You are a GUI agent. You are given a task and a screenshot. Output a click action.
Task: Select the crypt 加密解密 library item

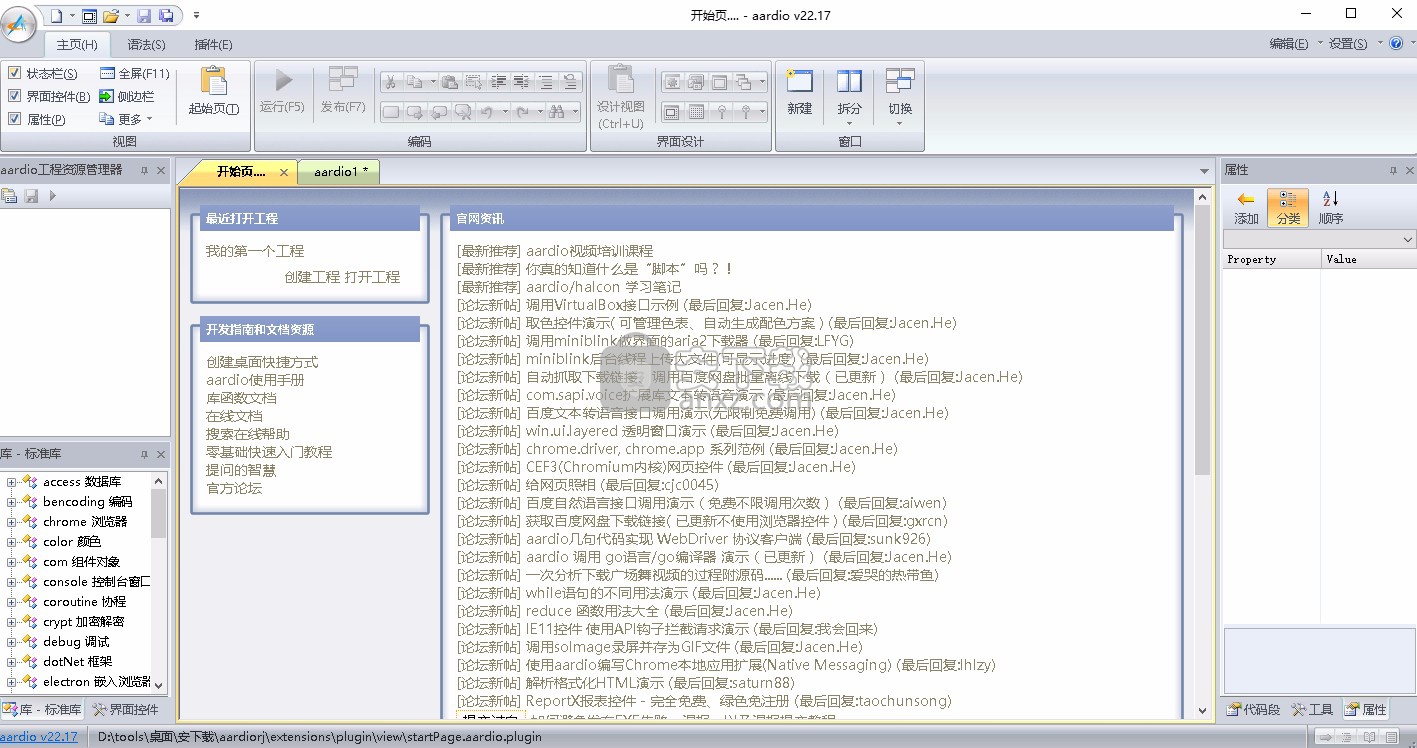pyautogui.click(x=84, y=622)
